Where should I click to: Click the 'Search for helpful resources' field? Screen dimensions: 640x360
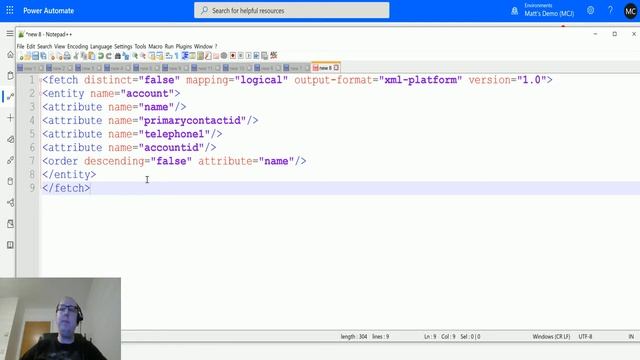point(292,11)
